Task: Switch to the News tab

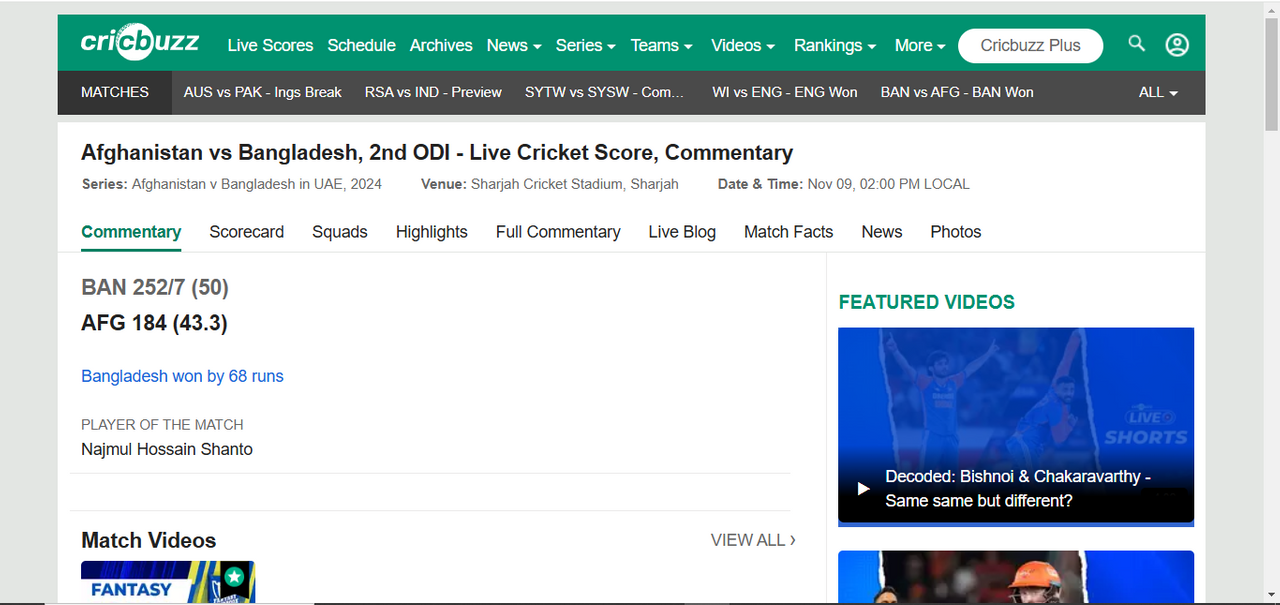Action: click(x=882, y=232)
